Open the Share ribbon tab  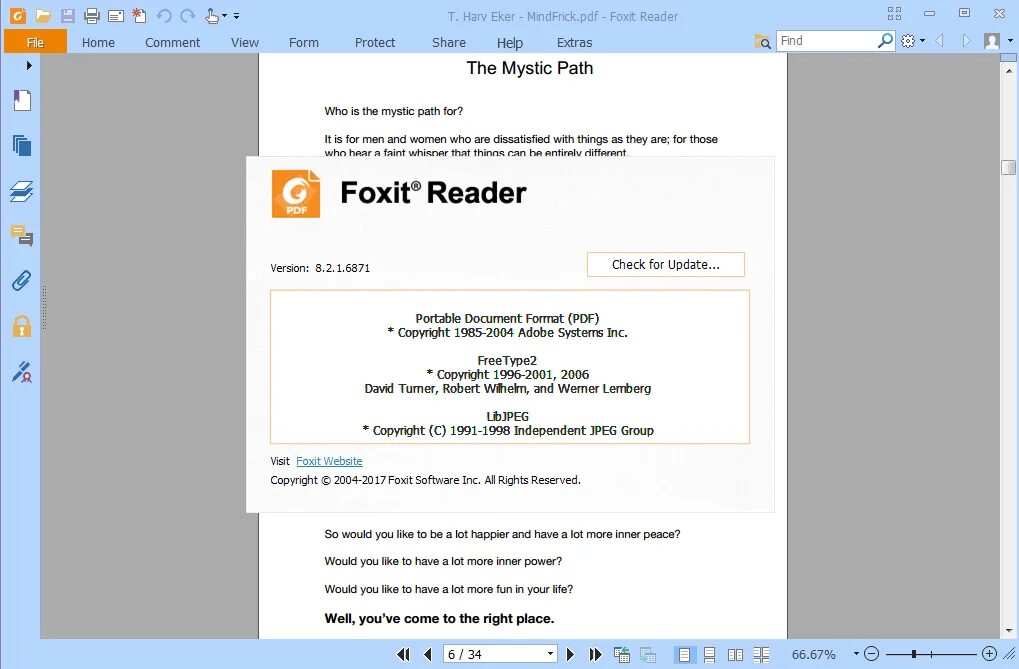click(x=448, y=42)
